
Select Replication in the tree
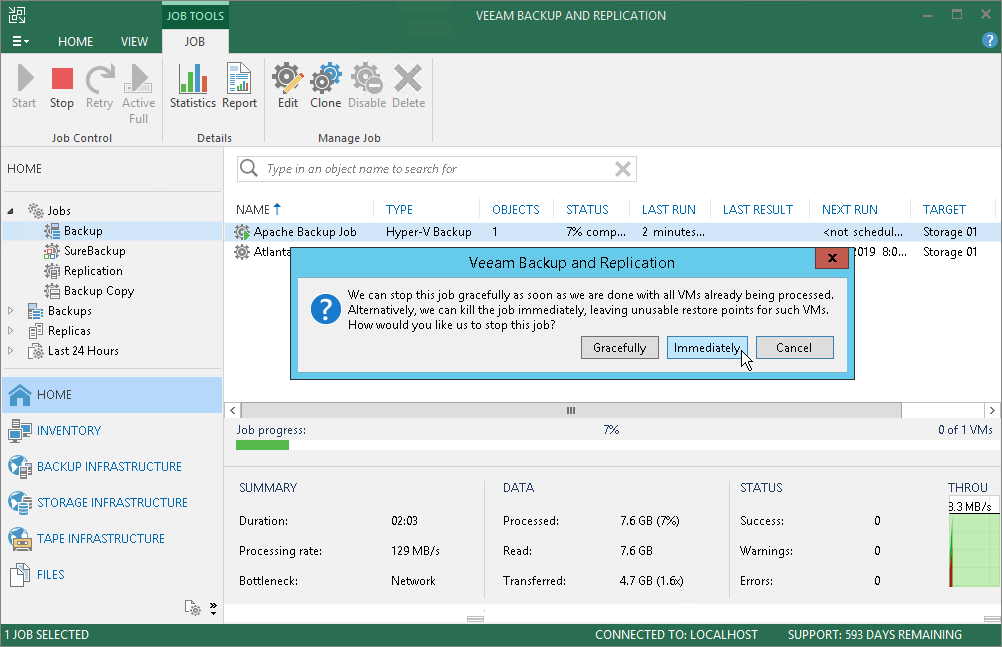pyautogui.click(x=93, y=270)
